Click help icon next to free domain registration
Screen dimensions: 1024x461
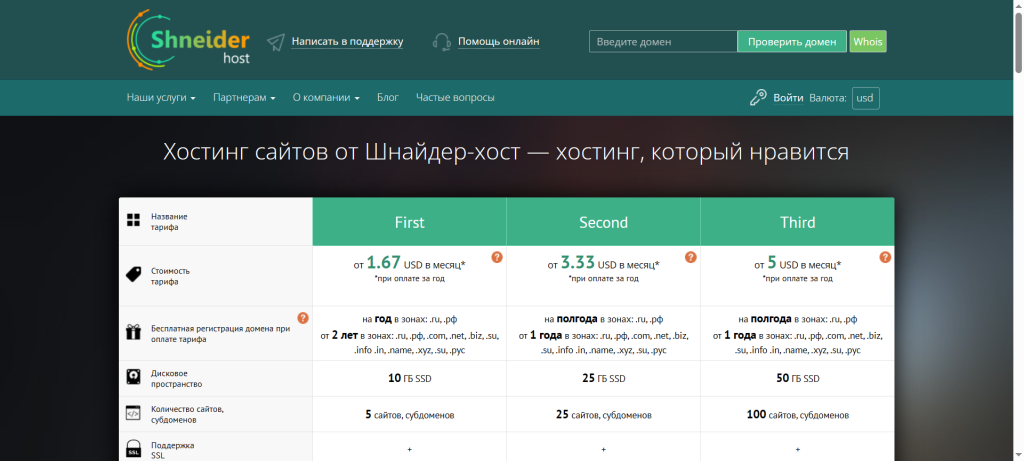tap(302, 318)
